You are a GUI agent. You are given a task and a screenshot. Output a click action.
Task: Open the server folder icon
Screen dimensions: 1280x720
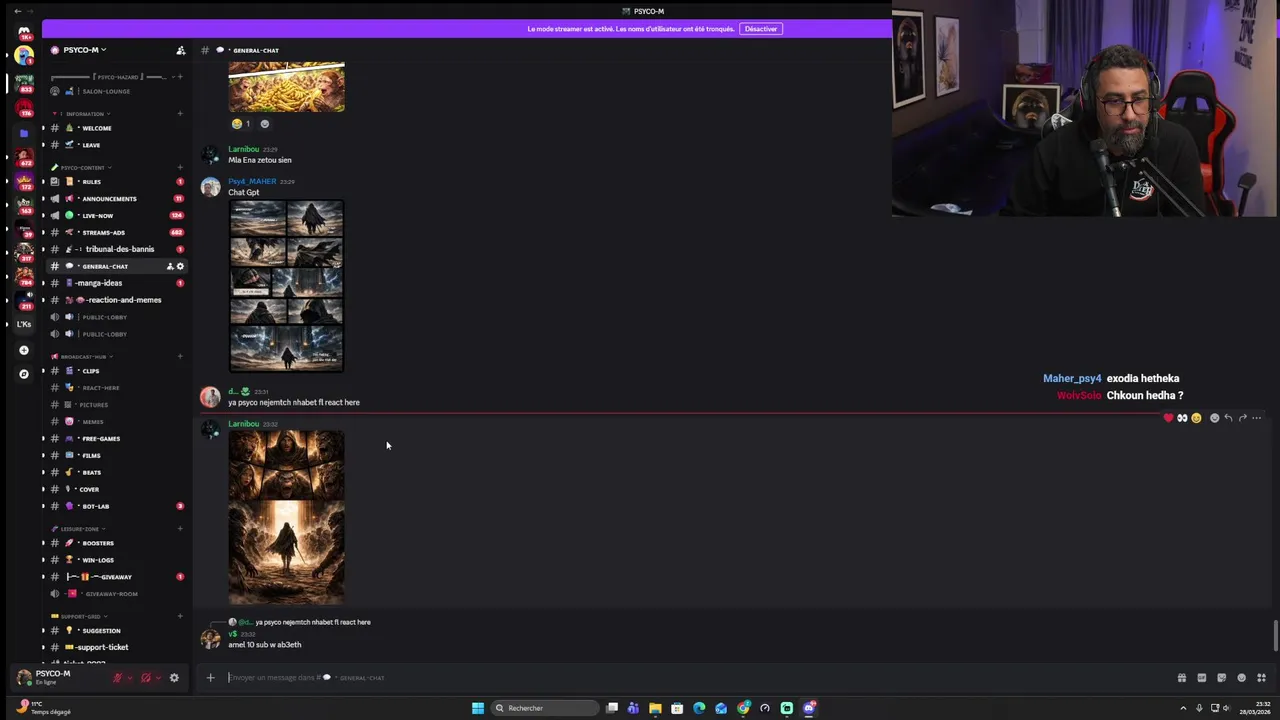(x=24, y=133)
